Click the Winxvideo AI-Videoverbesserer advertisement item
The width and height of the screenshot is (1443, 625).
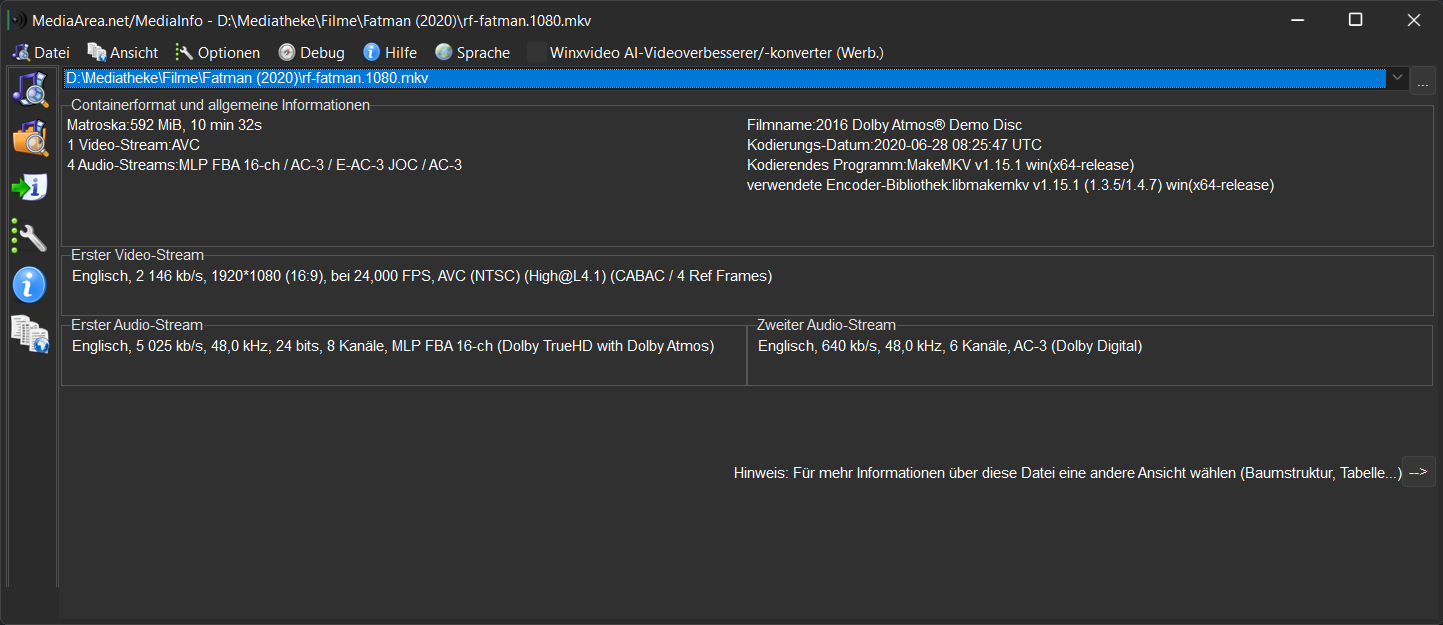pyautogui.click(x=706, y=52)
